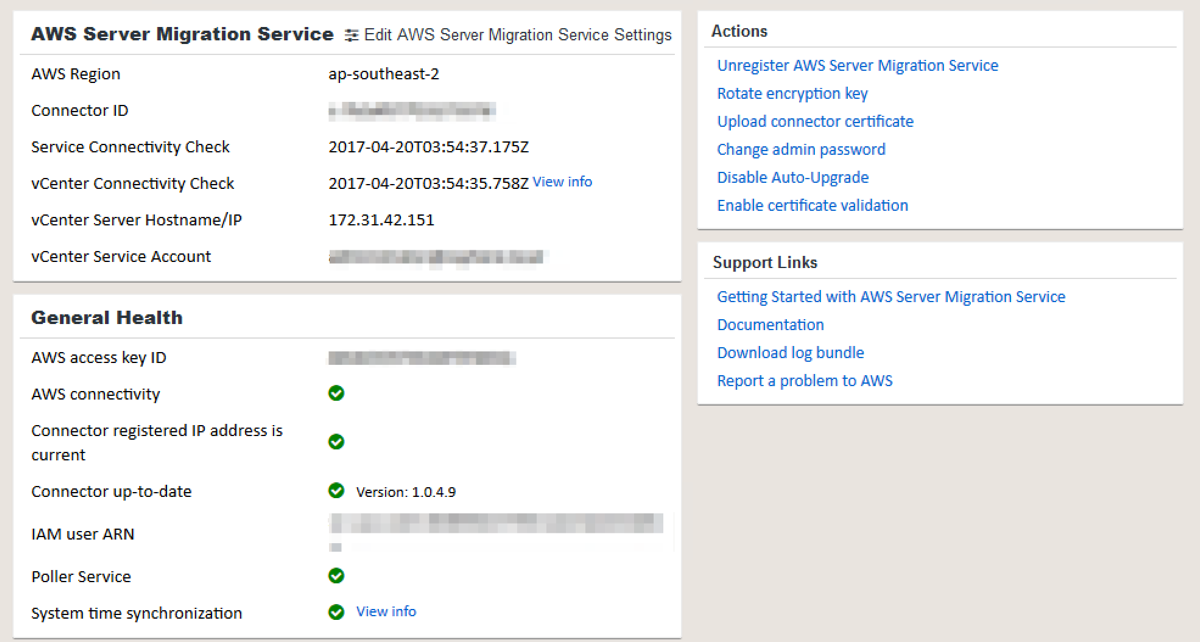Screen dimensions: 1200x642
Task: Open View info for System time synchronization
Action: coord(386,611)
